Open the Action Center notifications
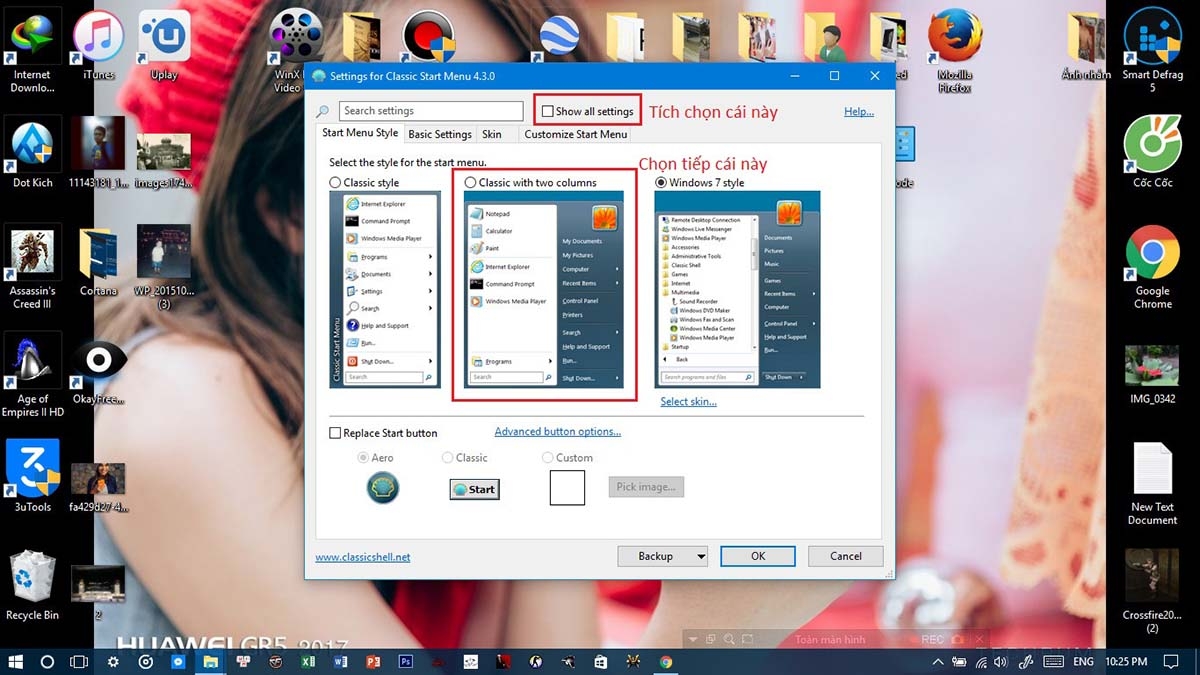The height and width of the screenshot is (675, 1200). pyautogui.click(x=1172, y=662)
